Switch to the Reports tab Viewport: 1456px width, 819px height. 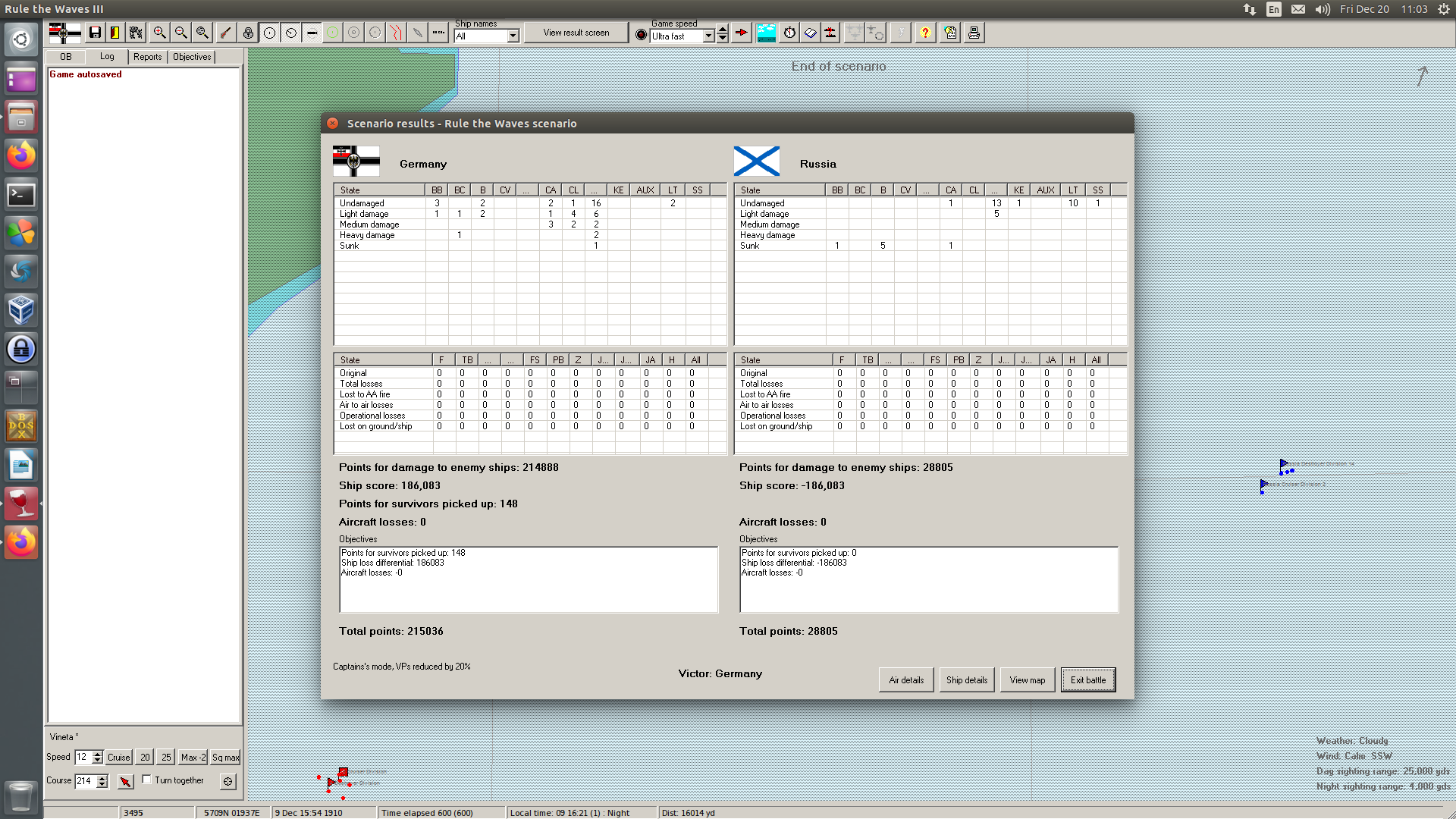pos(147,57)
